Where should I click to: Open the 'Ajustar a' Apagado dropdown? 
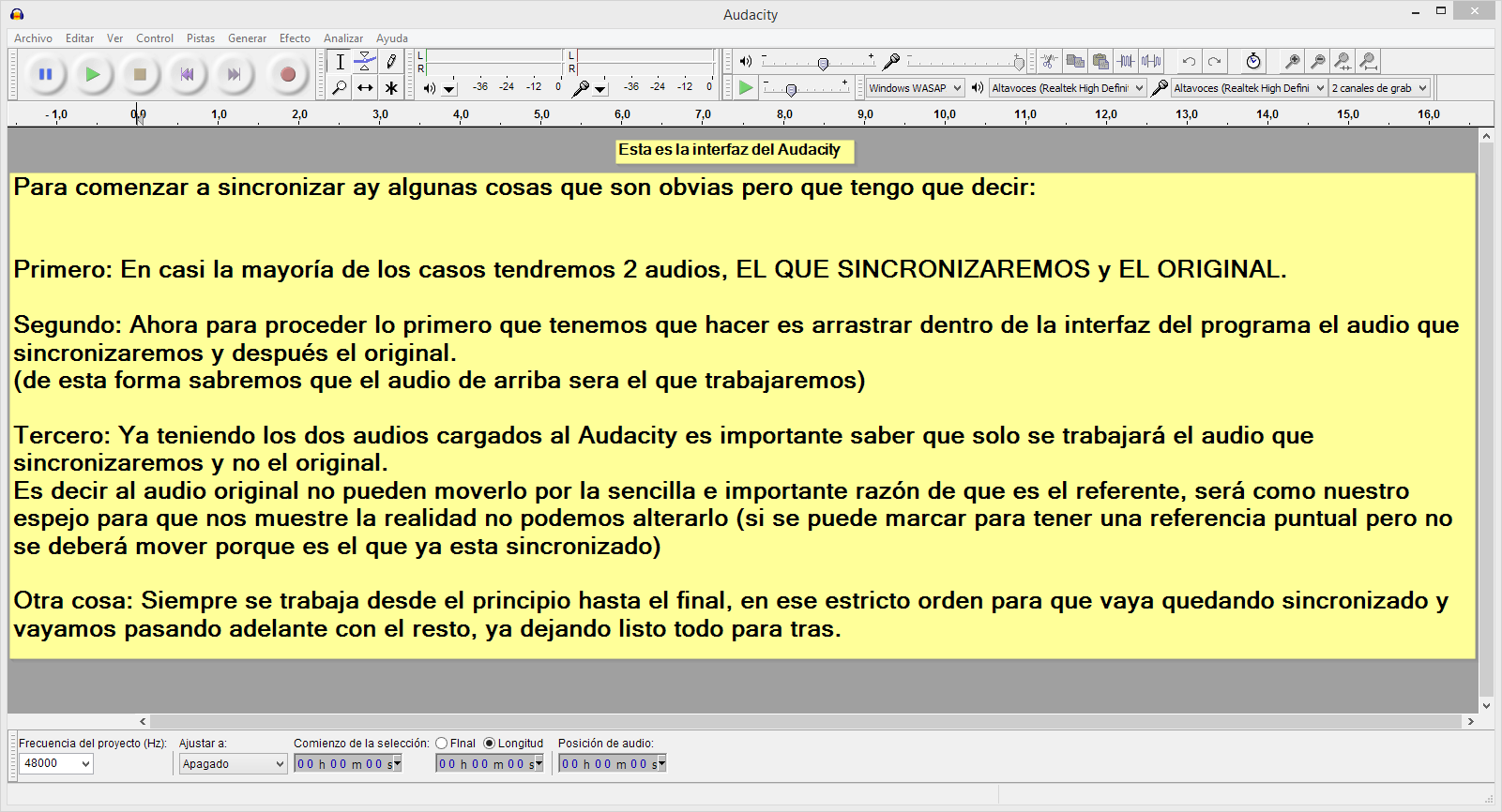(x=233, y=764)
